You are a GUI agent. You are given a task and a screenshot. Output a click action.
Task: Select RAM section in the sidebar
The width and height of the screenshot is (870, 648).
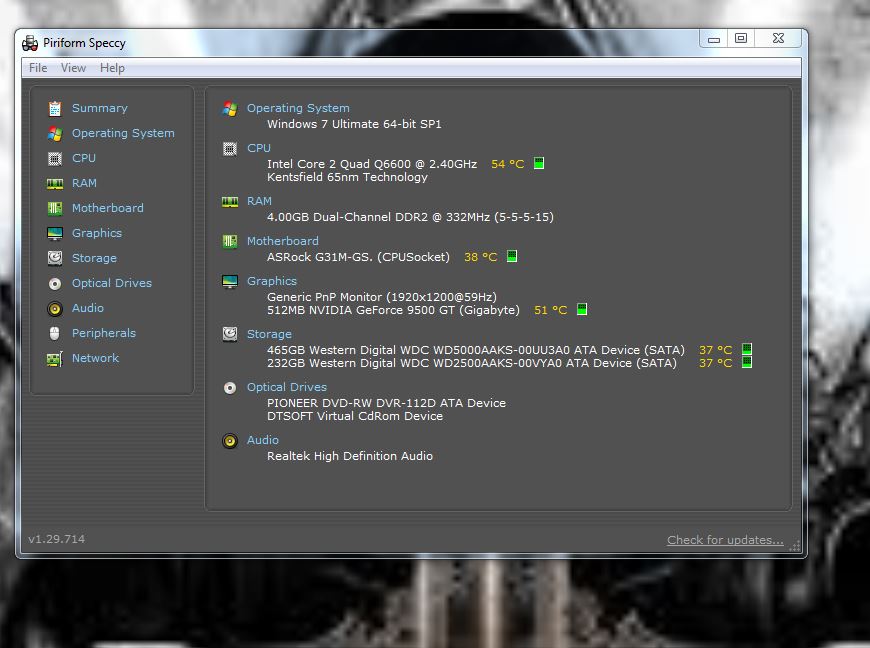(84, 183)
